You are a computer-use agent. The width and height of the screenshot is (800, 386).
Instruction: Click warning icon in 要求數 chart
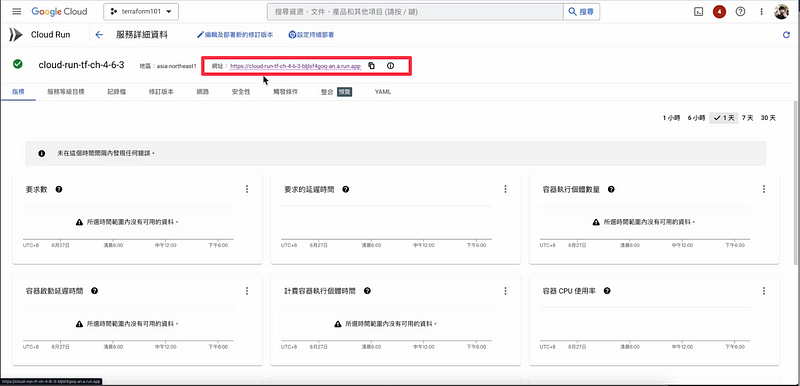79,222
